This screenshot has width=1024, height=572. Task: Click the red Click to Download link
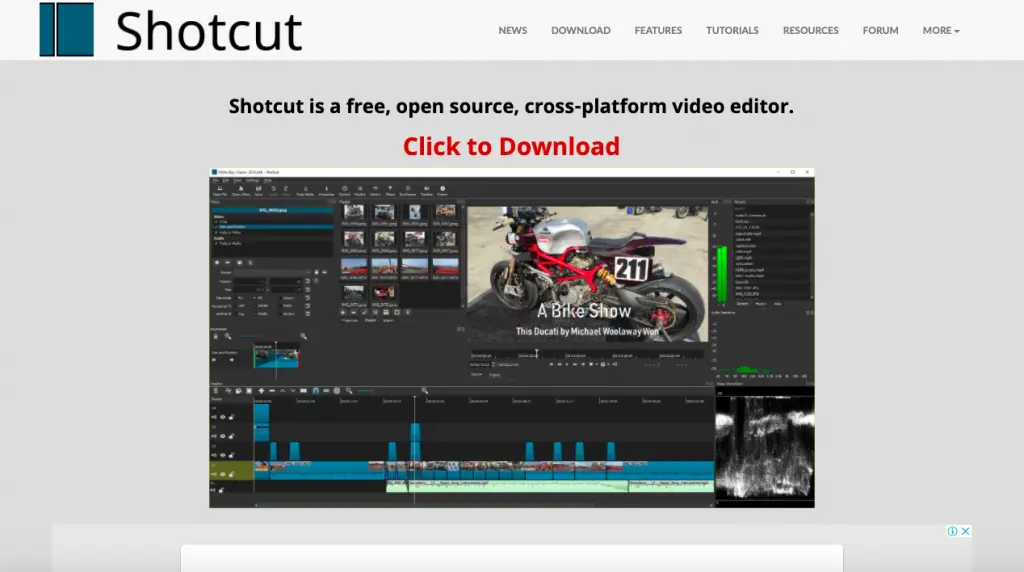click(x=511, y=146)
